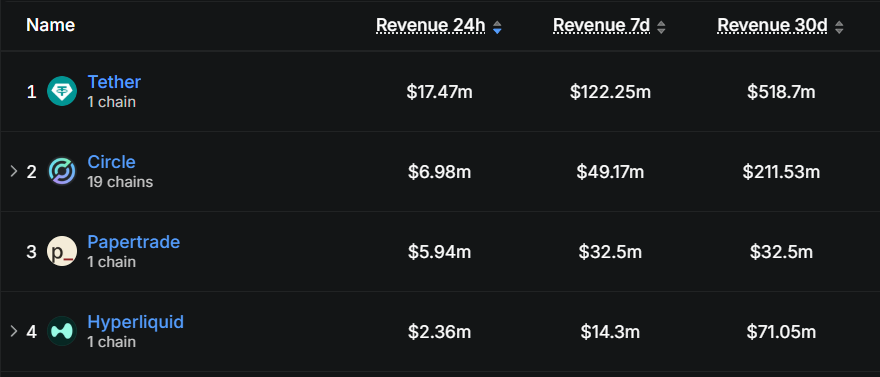Click '1 chain' under Papertrade
880x377 pixels.
[112, 262]
